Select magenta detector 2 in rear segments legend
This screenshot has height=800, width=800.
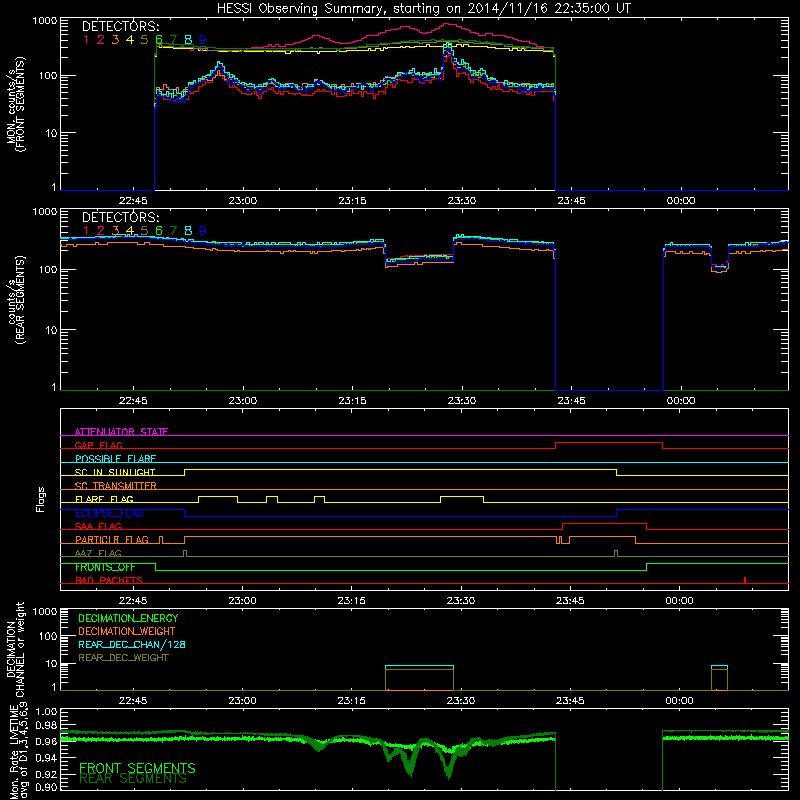point(101,231)
